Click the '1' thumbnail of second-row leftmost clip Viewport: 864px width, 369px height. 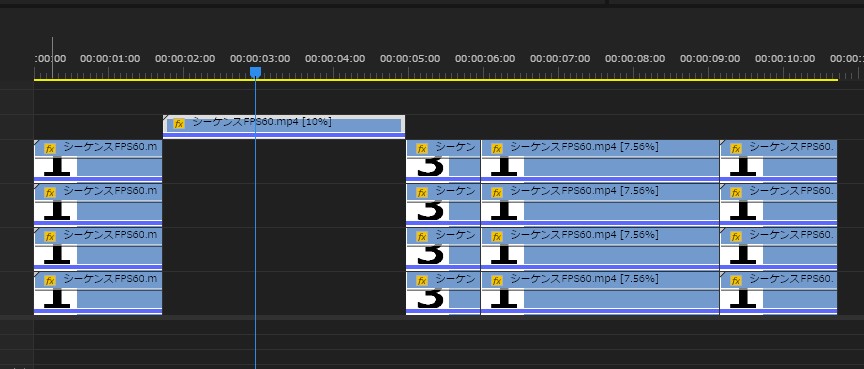(56, 211)
